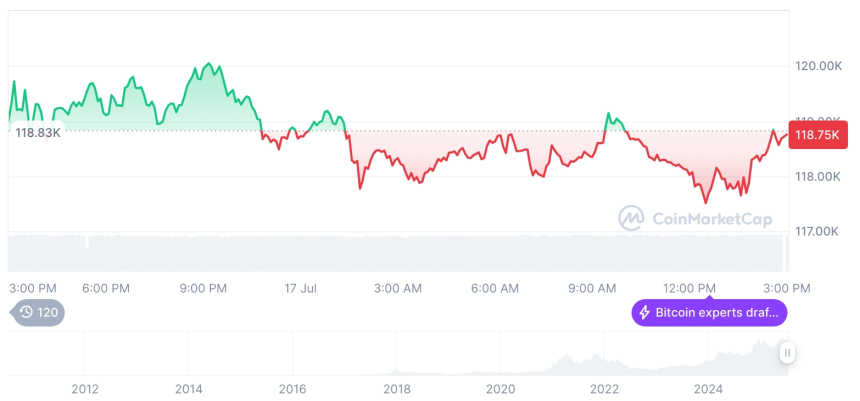Click the 2024 year marker
This screenshot has width=860, height=401.
click(x=708, y=388)
